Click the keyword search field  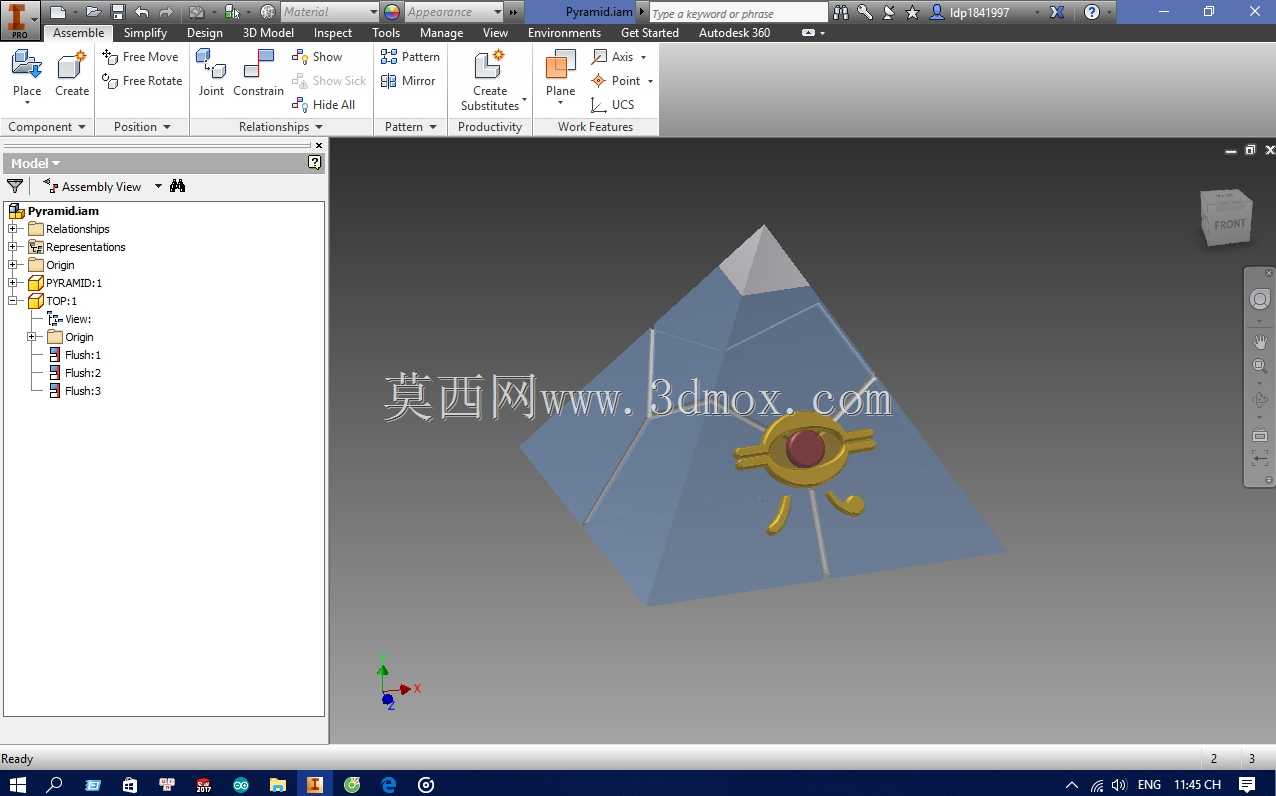click(738, 13)
